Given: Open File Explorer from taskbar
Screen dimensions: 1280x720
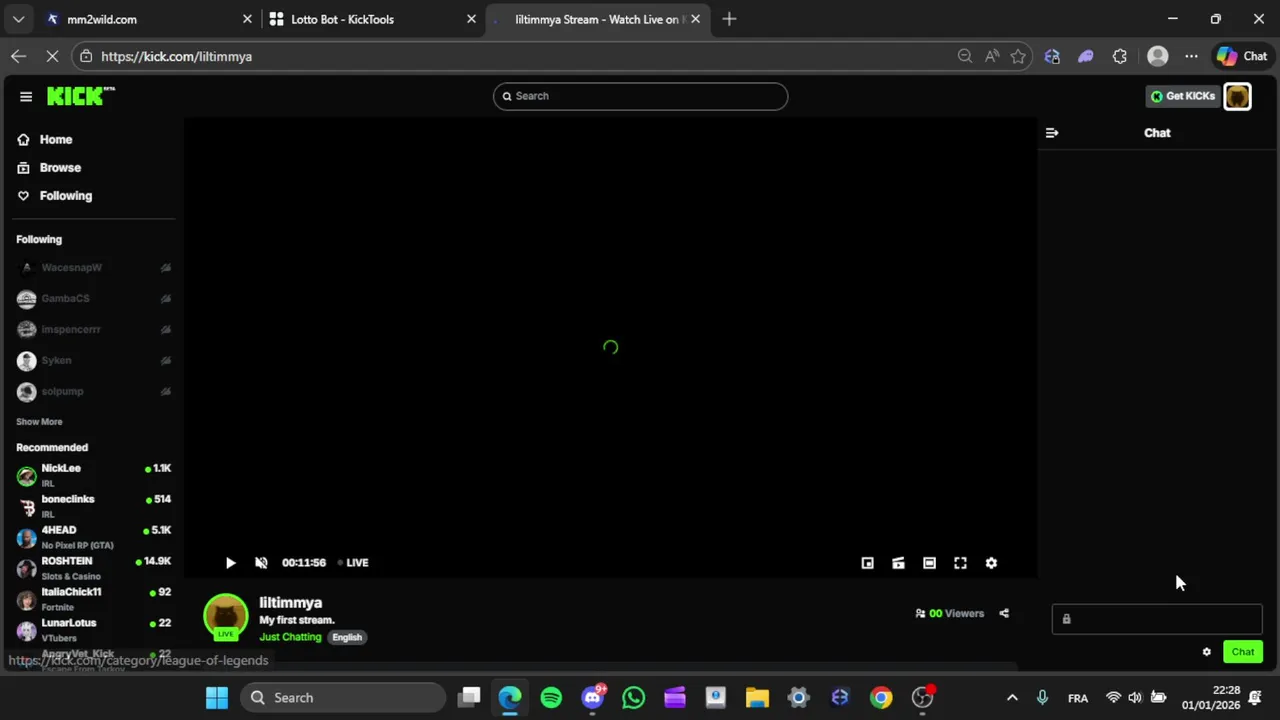Looking at the screenshot, I should (757, 698).
